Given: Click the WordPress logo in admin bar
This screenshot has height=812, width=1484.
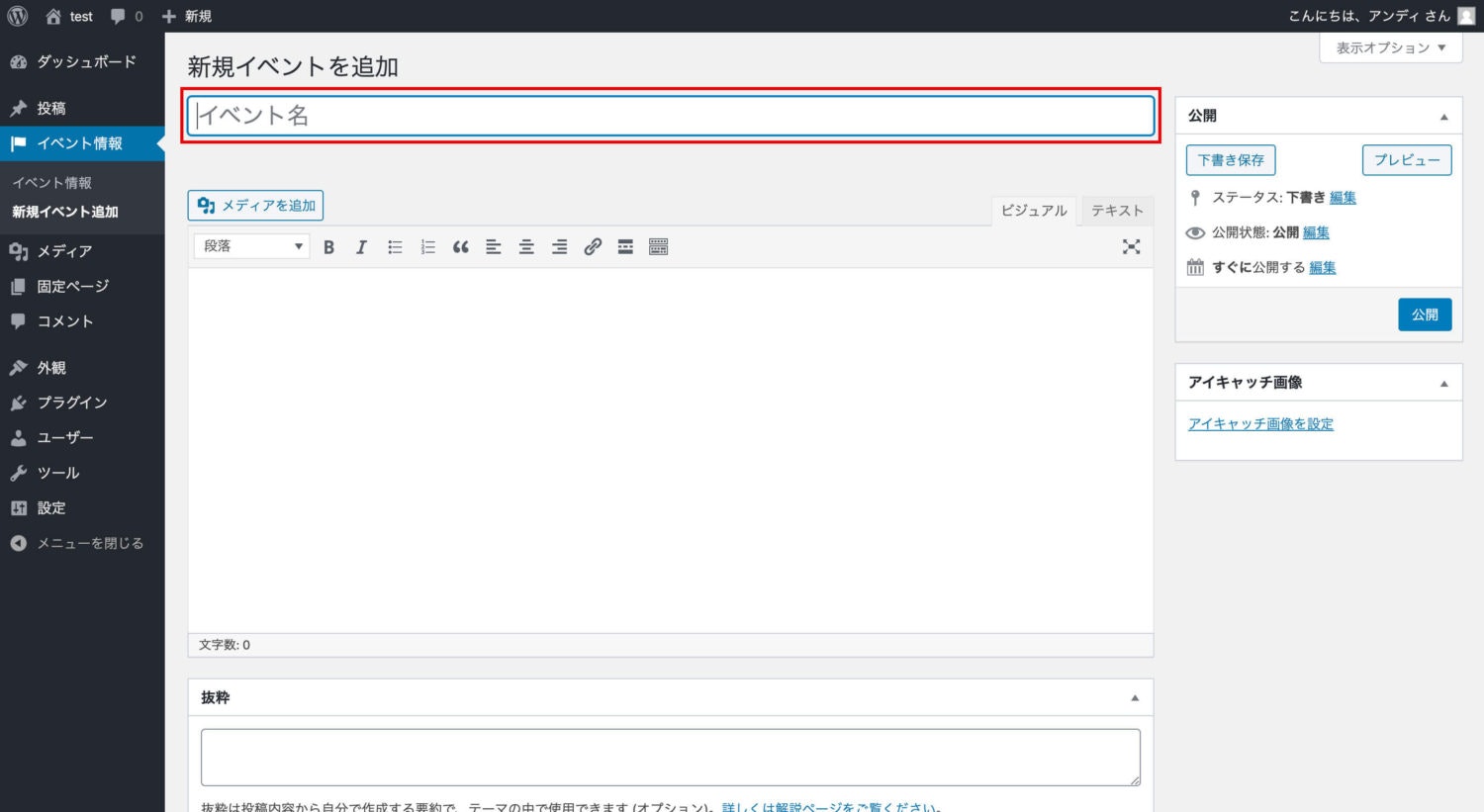Looking at the screenshot, I should 18,16.
